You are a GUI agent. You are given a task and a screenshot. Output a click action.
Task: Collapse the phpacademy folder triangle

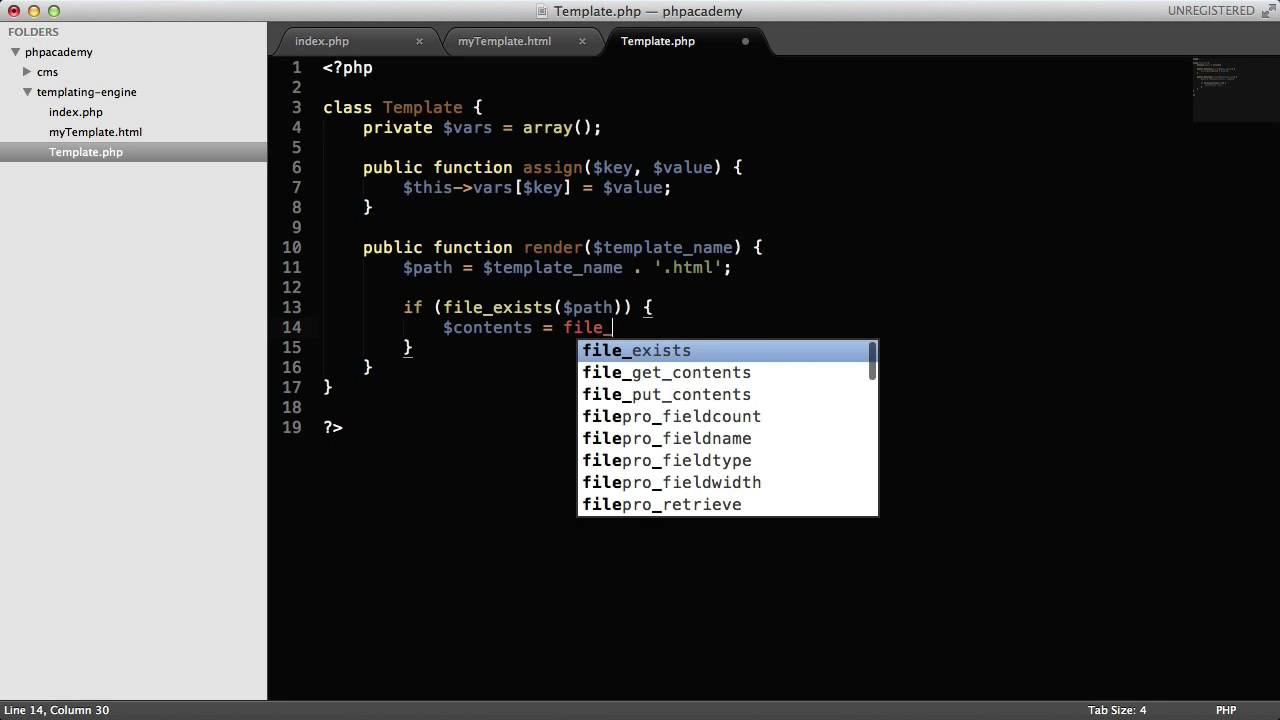[15, 52]
